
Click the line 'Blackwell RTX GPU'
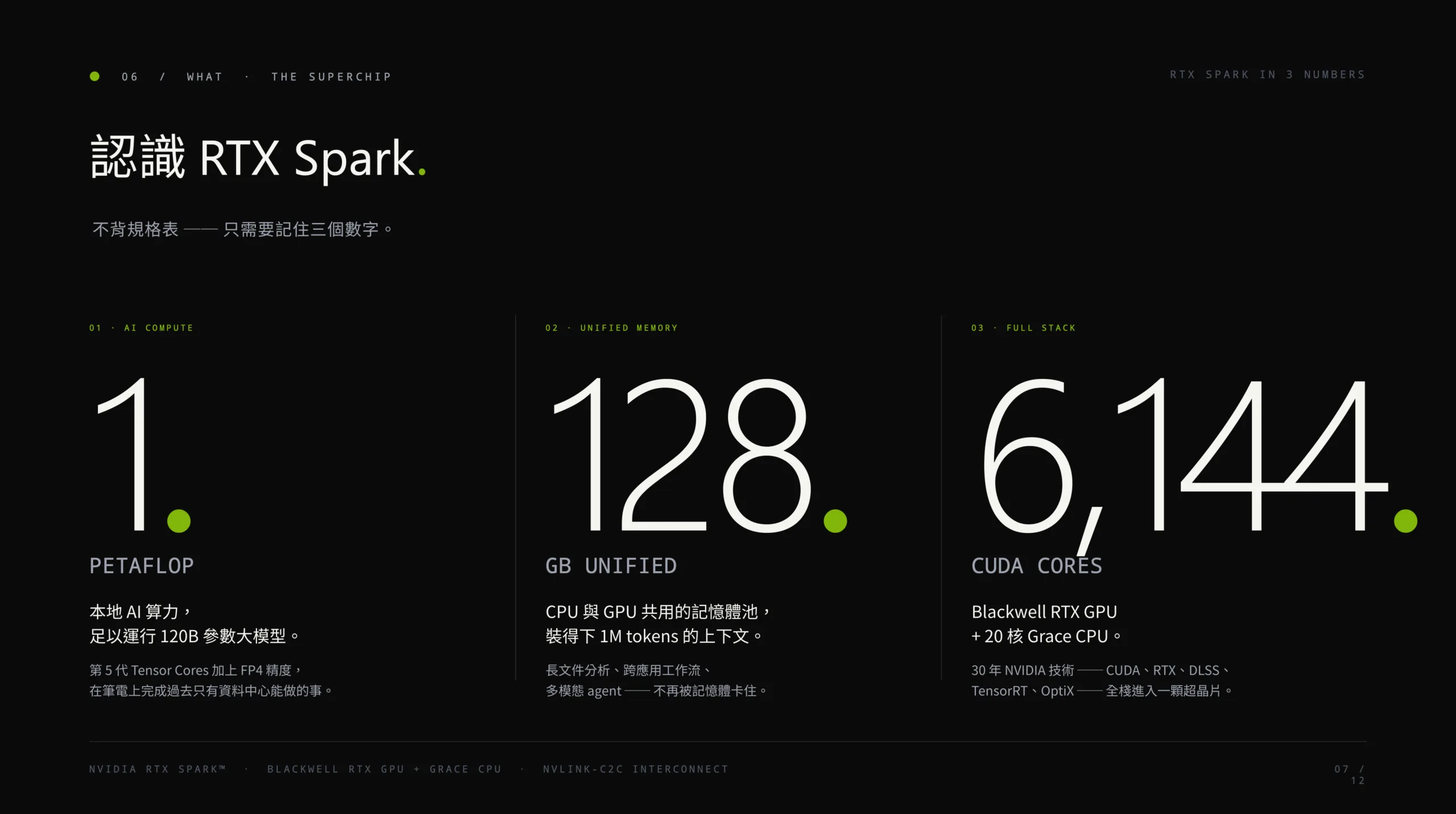pos(1044,611)
